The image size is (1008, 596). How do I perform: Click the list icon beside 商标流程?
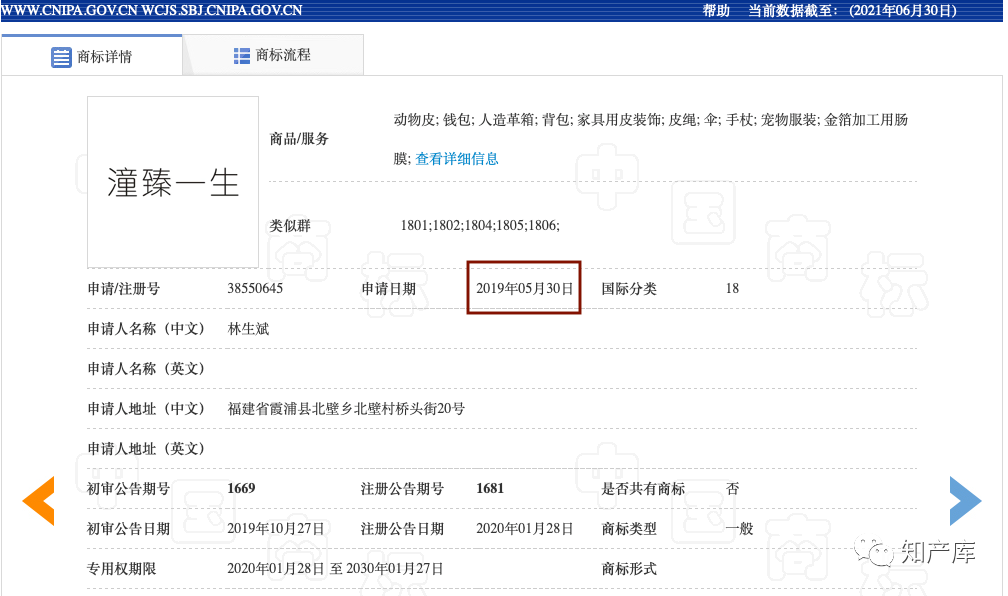coord(242,56)
